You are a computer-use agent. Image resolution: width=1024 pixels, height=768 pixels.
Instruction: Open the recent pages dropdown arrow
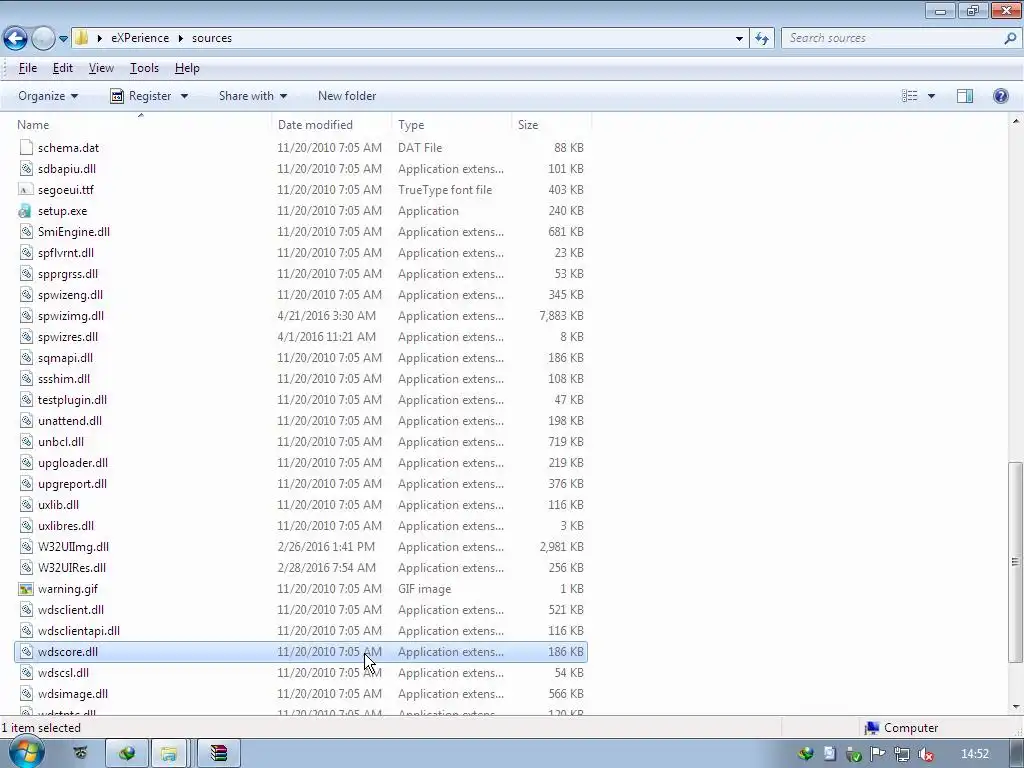63,39
